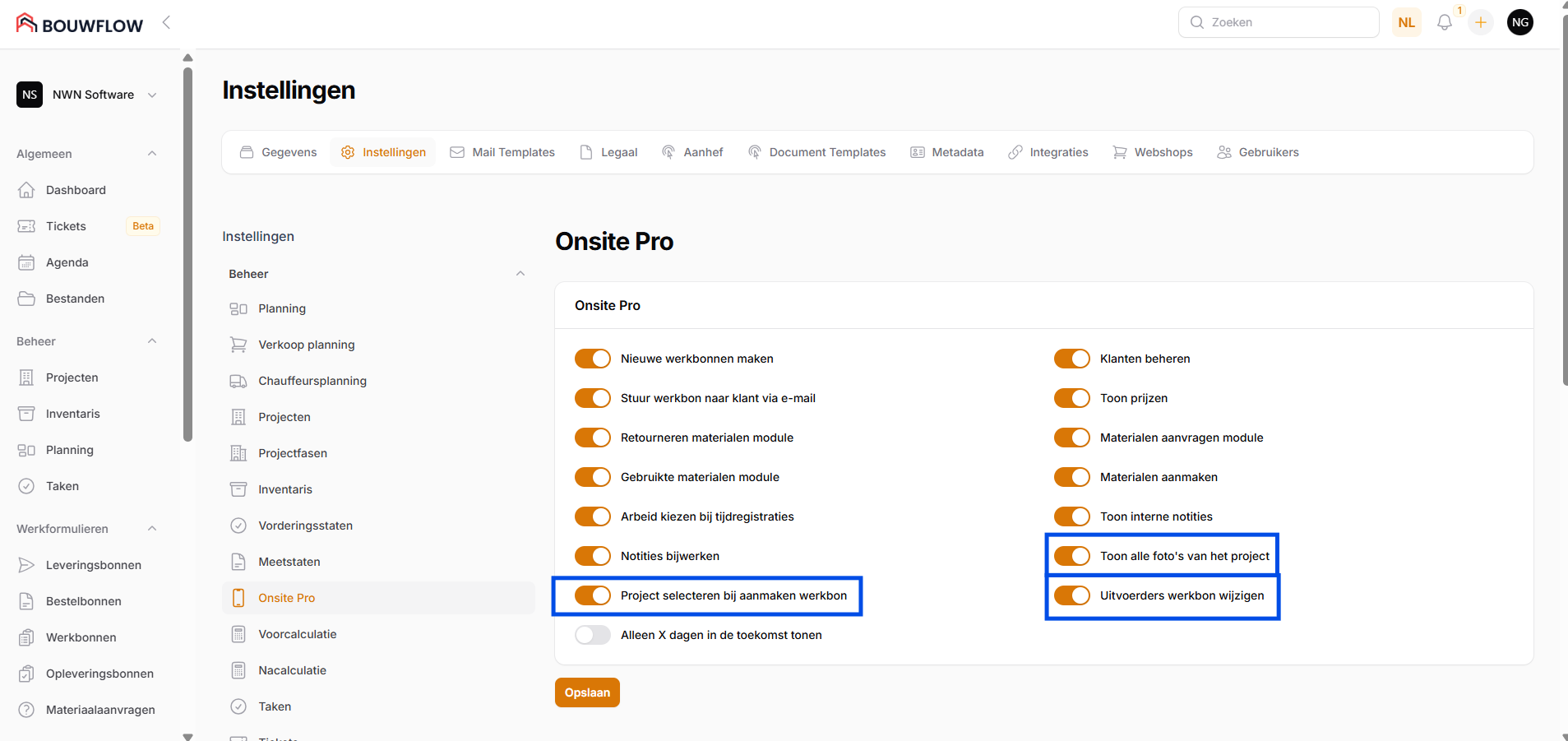This screenshot has width=1568, height=741.
Task: Select Voorcalculatie in the settings list
Action: [x=297, y=634]
